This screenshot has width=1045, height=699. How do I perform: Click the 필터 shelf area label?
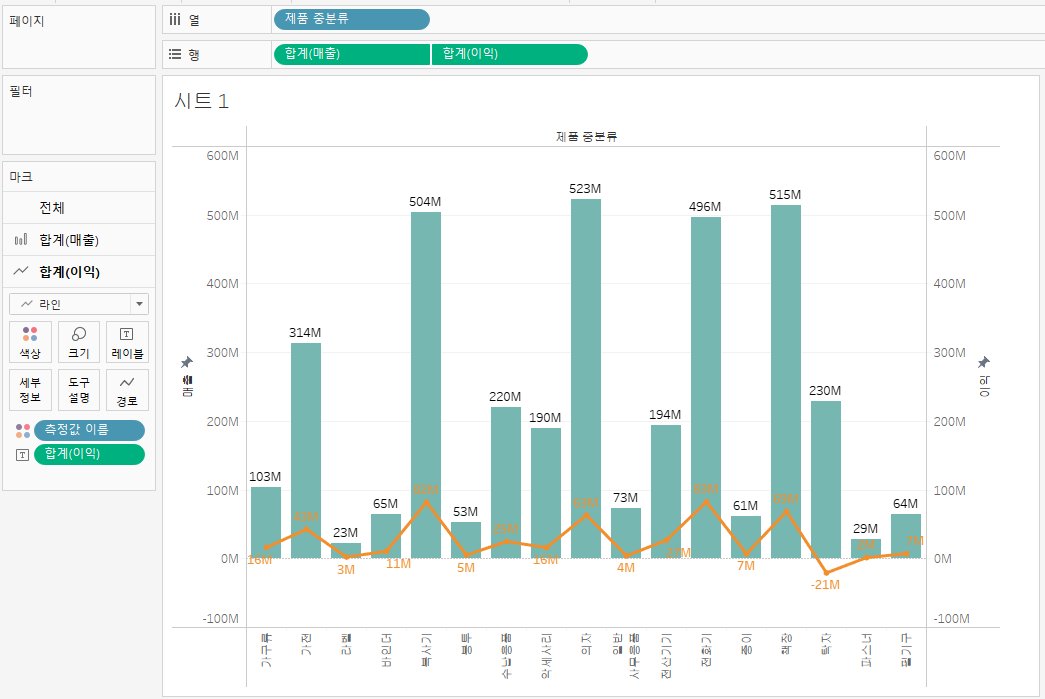pyautogui.click(x=21, y=91)
